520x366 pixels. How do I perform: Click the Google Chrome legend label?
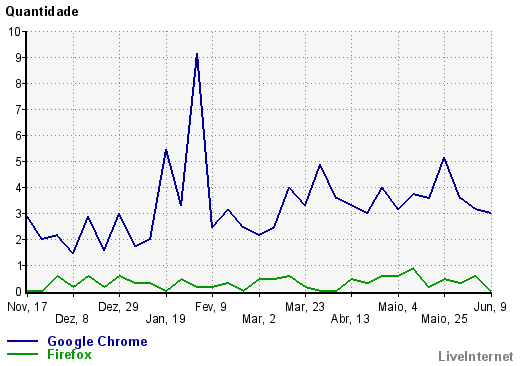click(x=97, y=342)
